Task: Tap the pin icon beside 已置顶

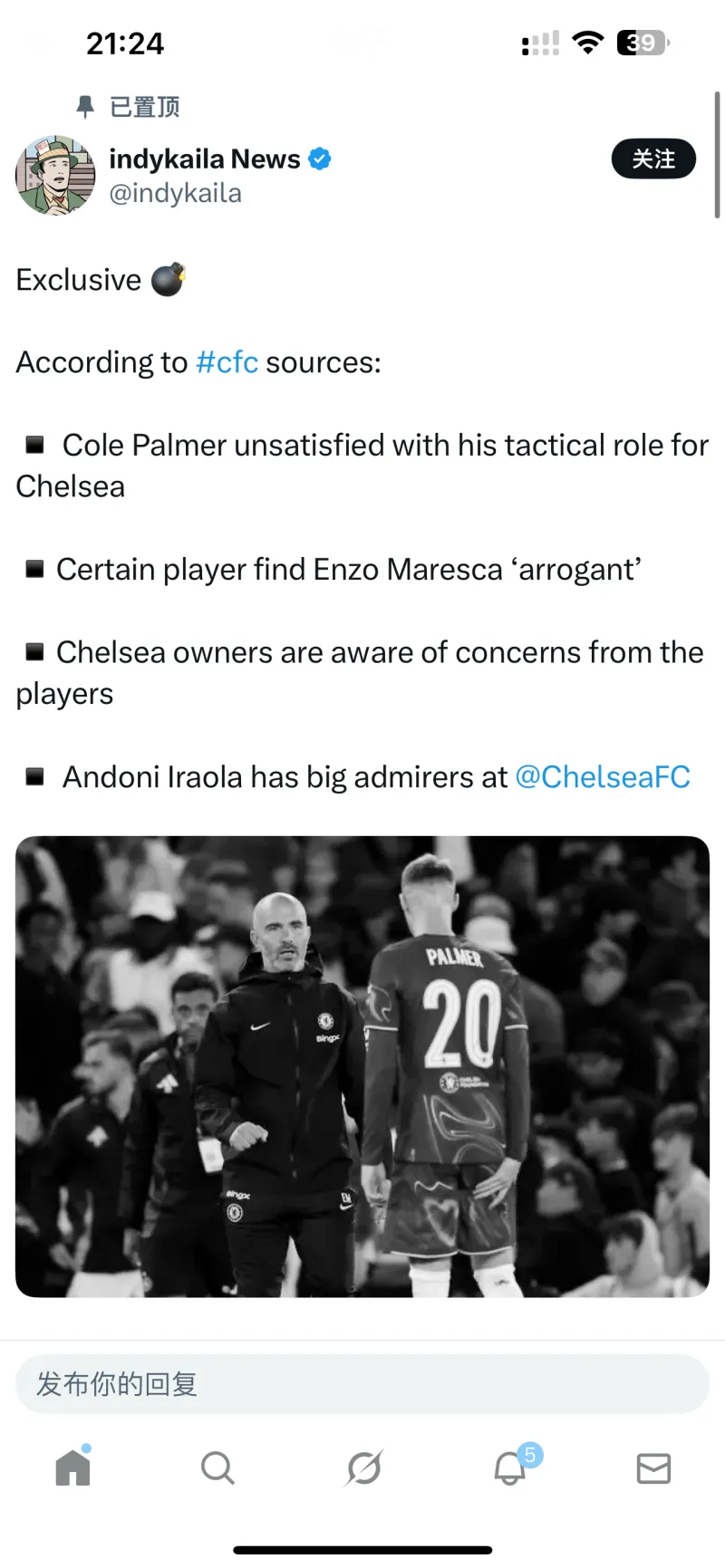Action: coord(85,107)
